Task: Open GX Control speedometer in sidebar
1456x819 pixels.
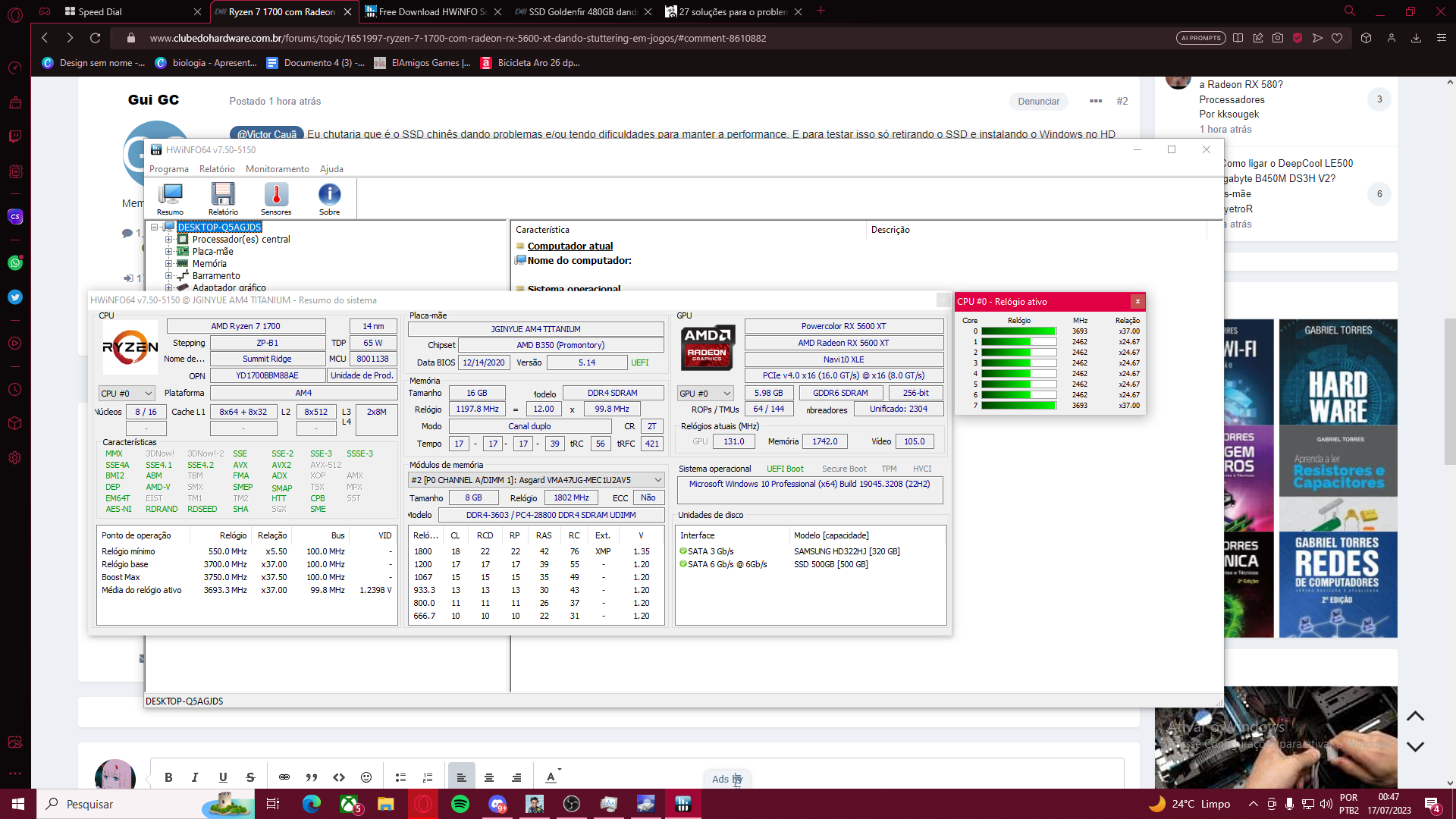Action: (15, 68)
